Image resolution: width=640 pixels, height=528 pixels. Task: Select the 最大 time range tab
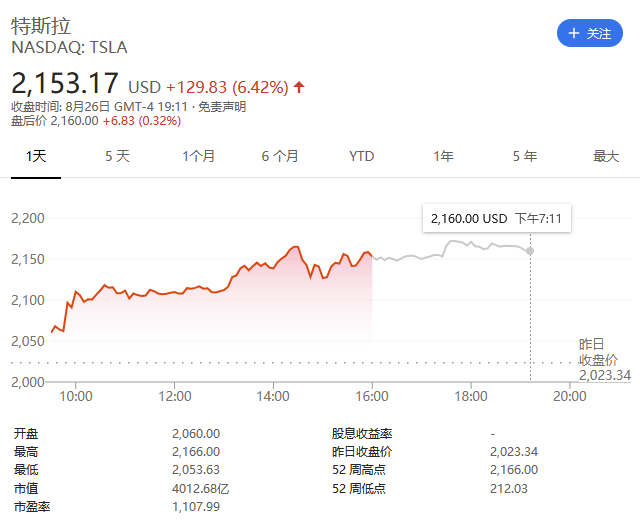pos(606,156)
